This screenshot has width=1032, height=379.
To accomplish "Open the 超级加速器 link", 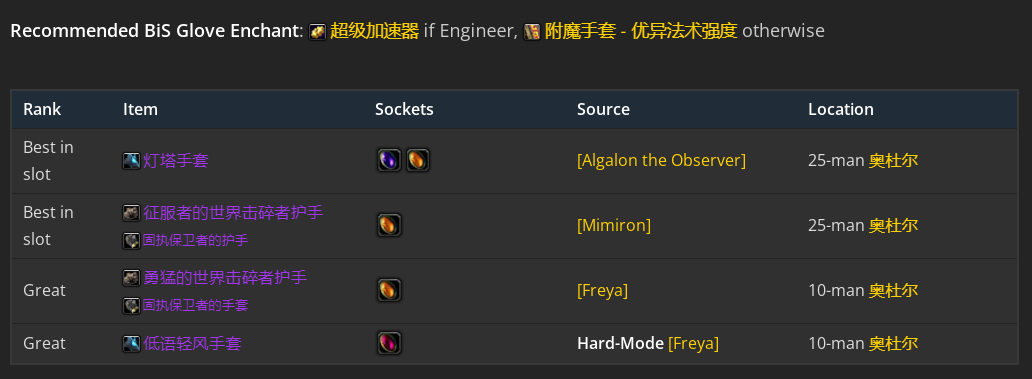I will (374, 31).
